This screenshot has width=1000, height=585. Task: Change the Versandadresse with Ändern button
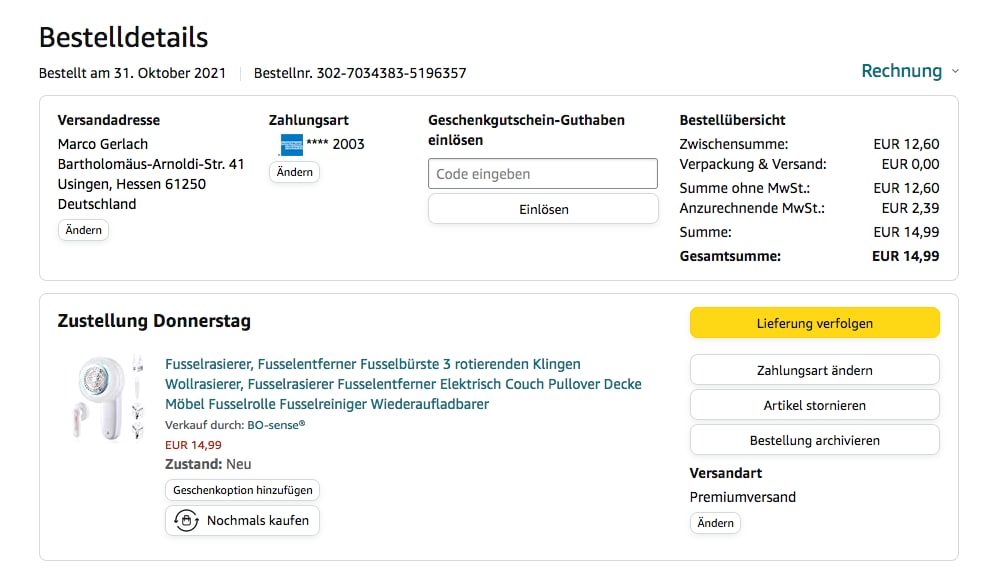84,230
